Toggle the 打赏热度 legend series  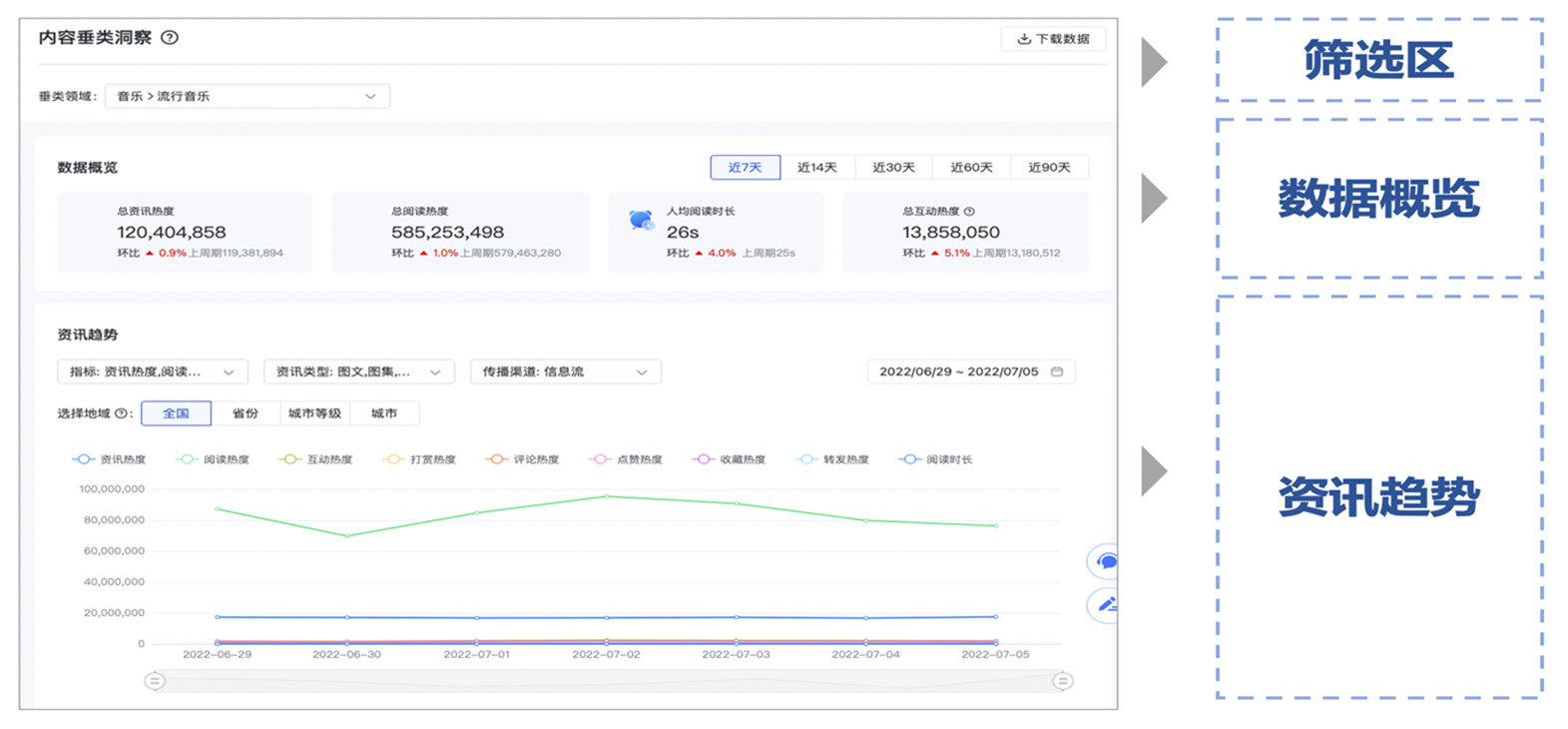tap(419, 459)
